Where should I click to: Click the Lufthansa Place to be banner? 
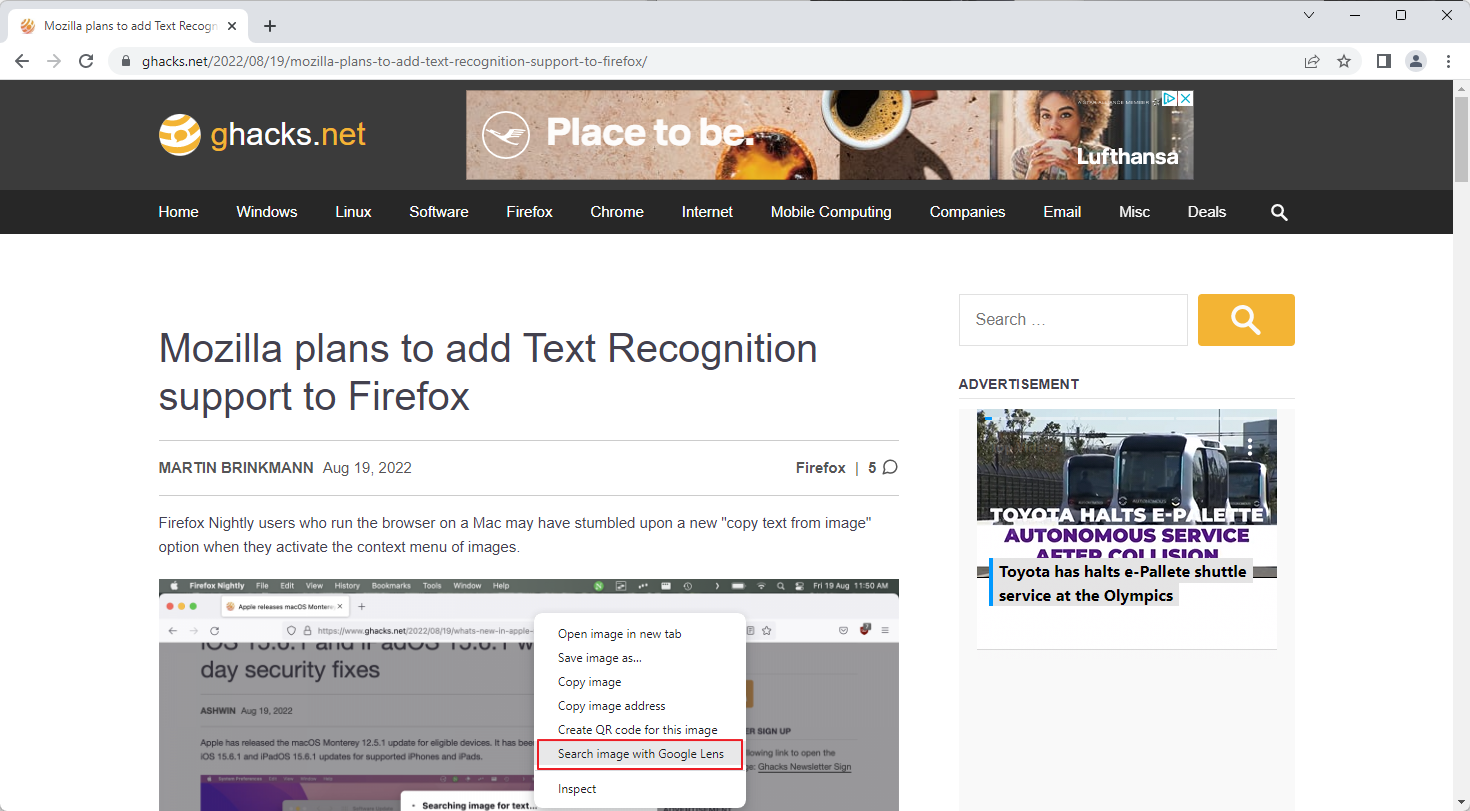click(830, 135)
